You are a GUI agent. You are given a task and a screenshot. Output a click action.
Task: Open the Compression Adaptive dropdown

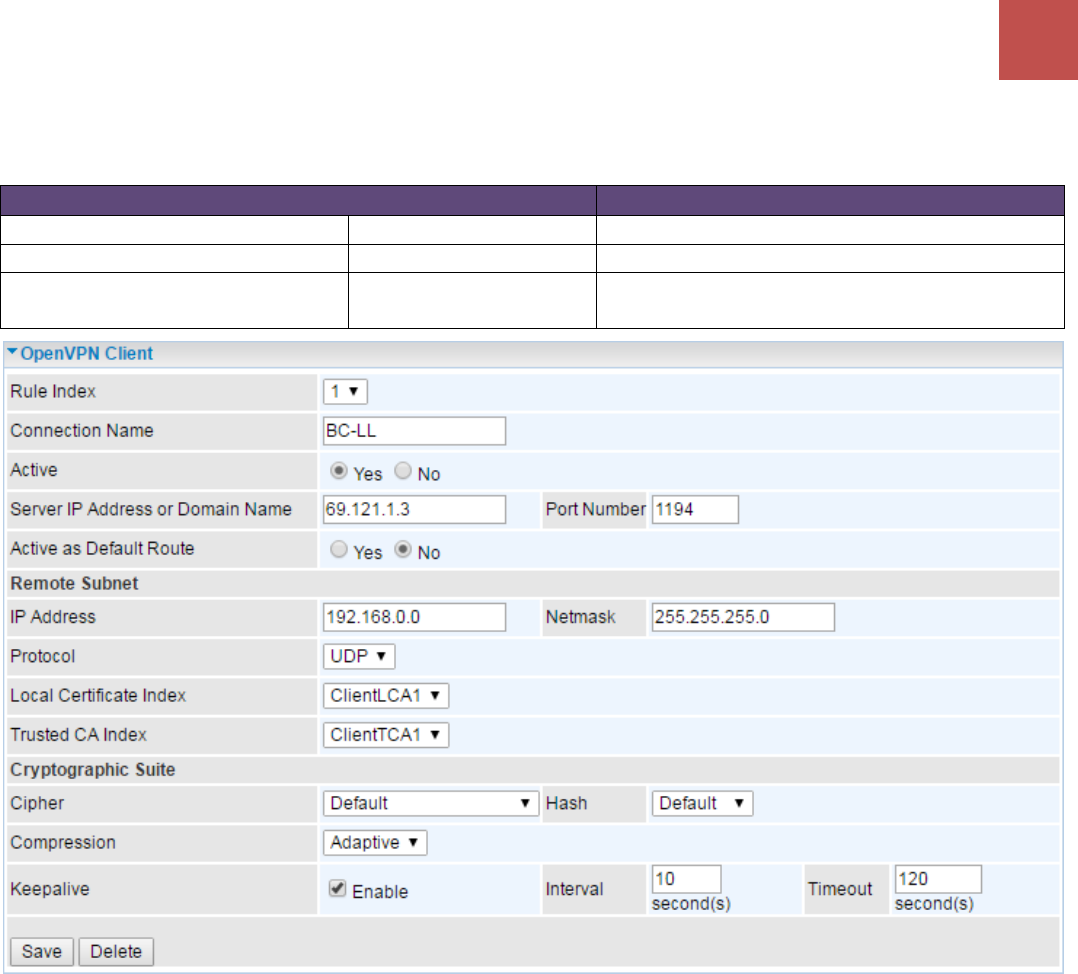point(375,843)
